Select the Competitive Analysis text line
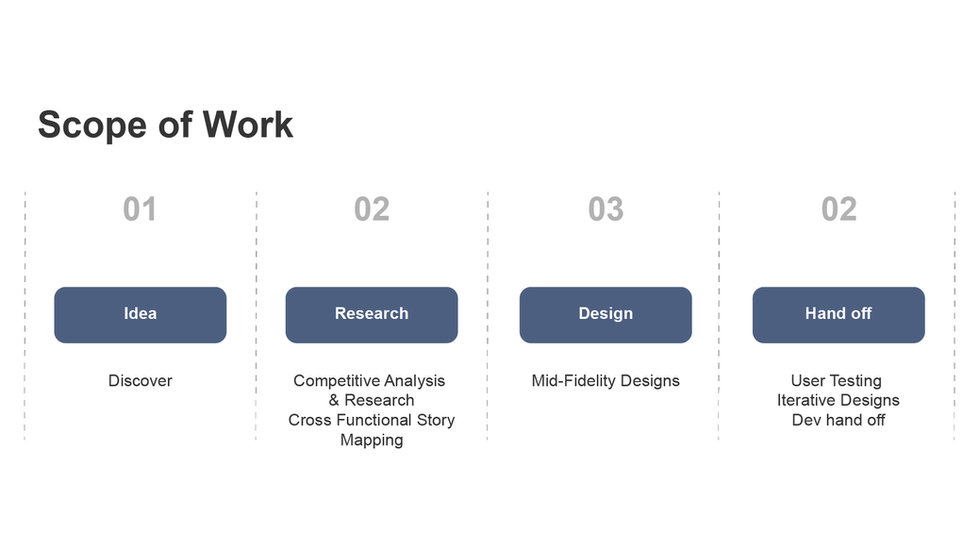The height and width of the screenshot is (550, 980). [x=369, y=381]
